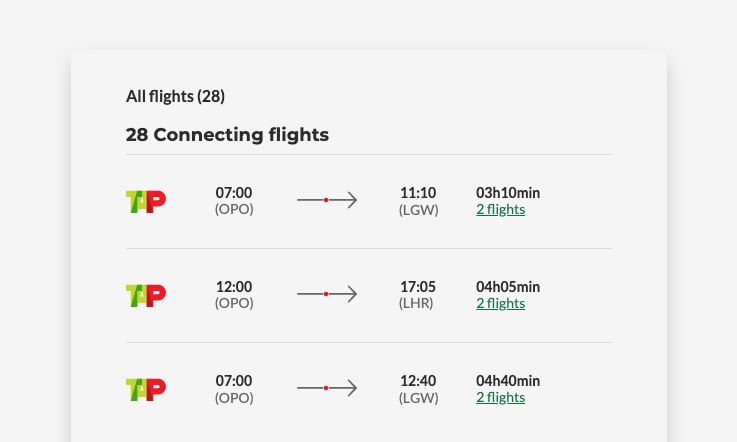Click the stopover arrow on the LHR flight
Image resolution: width=737 pixels, height=442 pixels.
click(327, 294)
